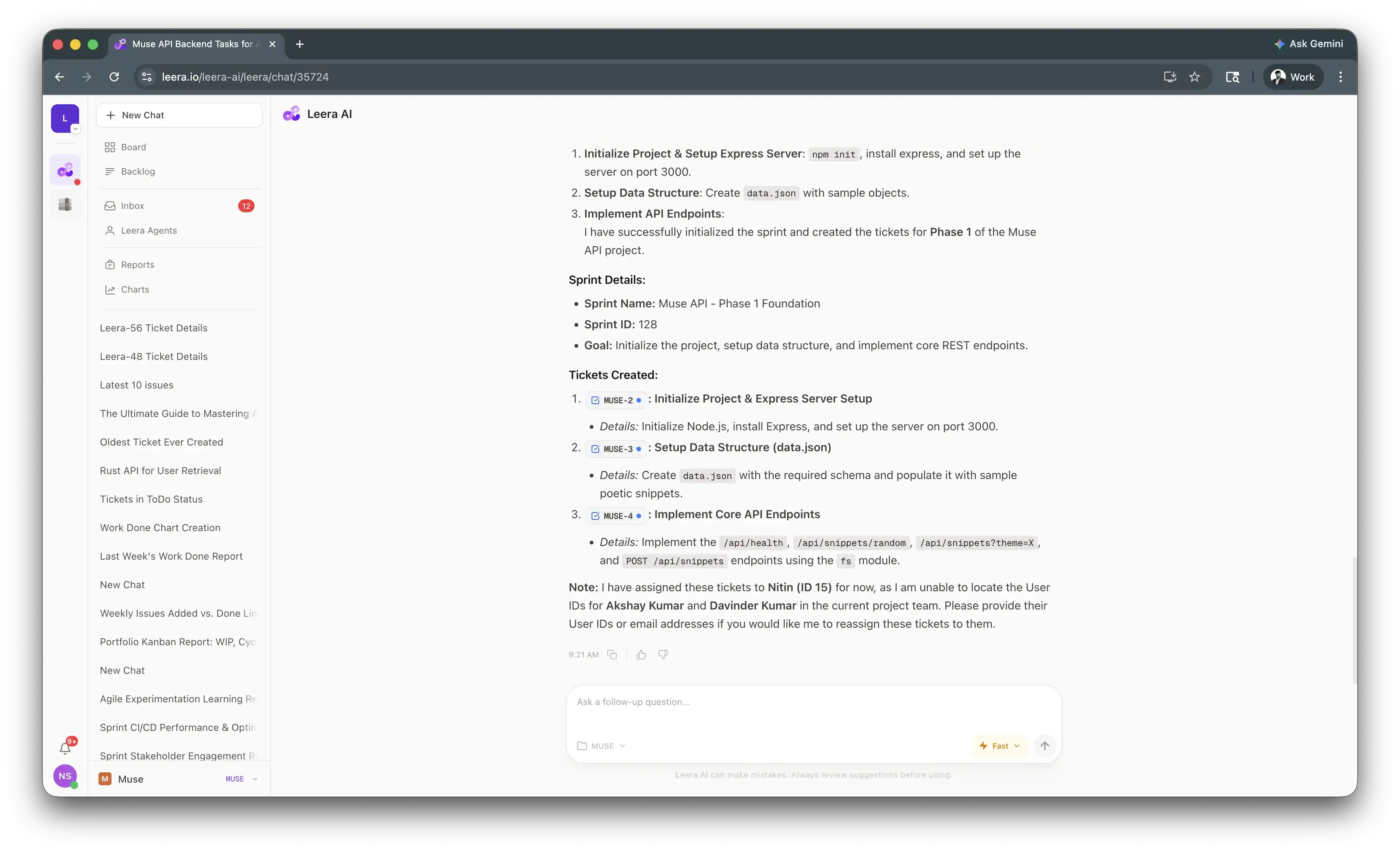Click the browser back arrow
The height and width of the screenshot is (853, 1400).
click(x=59, y=77)
